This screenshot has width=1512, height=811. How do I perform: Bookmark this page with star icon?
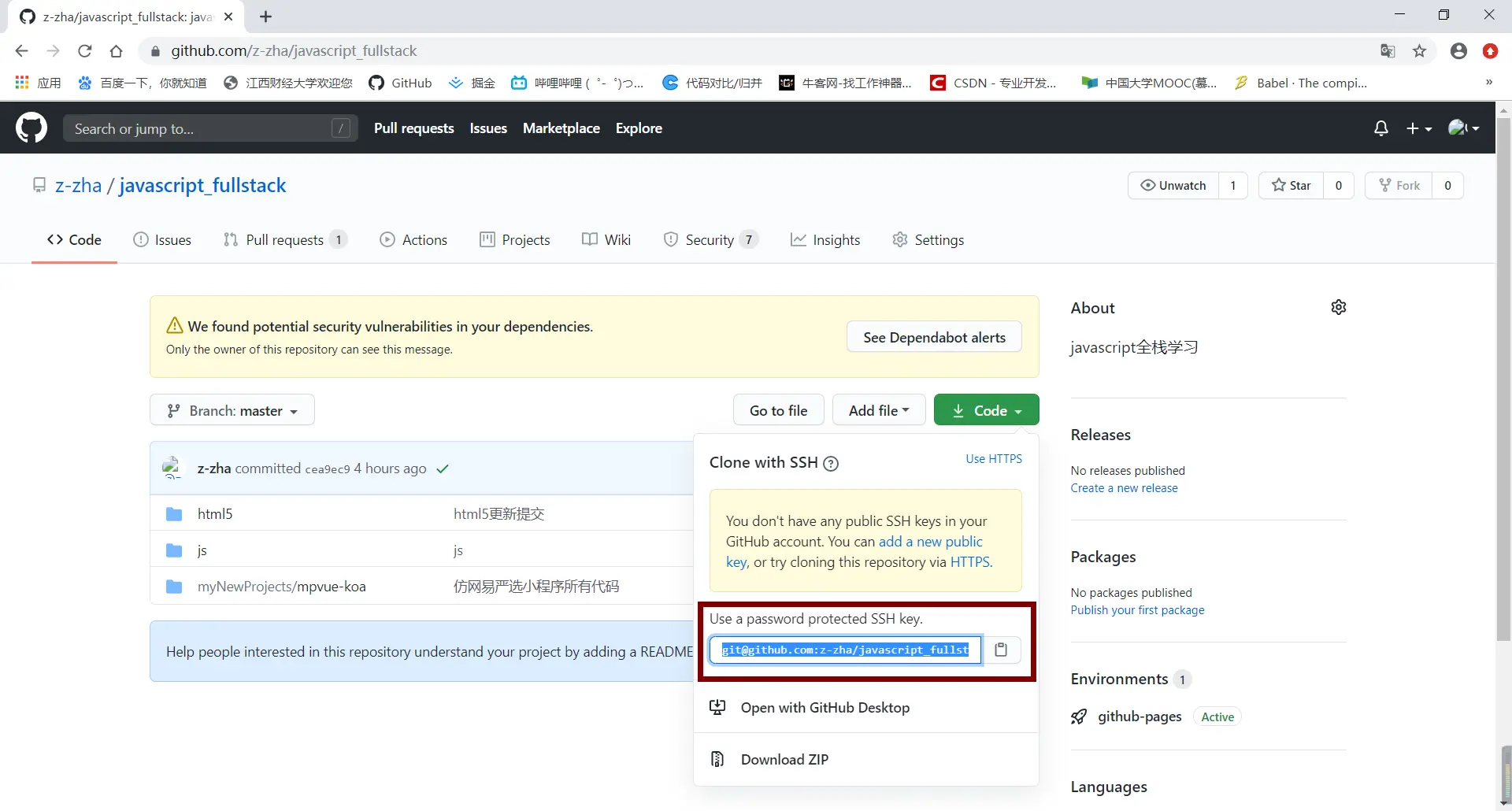tap(1419, 51)
